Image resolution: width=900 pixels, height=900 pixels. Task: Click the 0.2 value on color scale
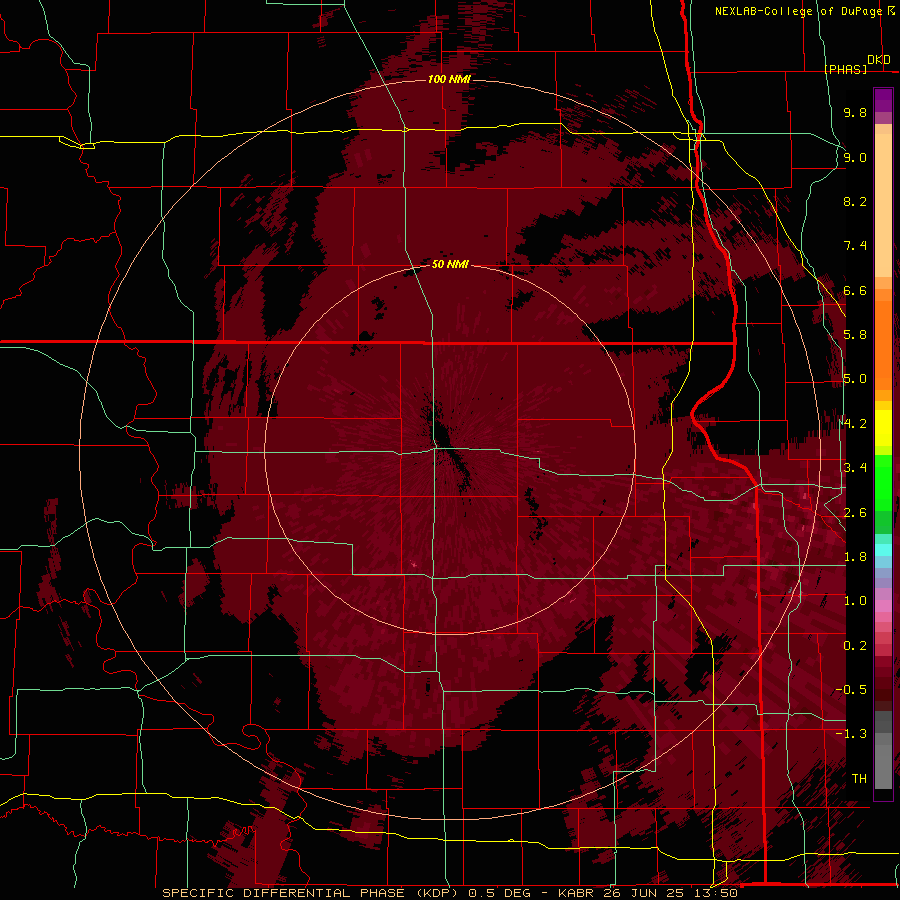pyautogui.click(x=855, y=646)
